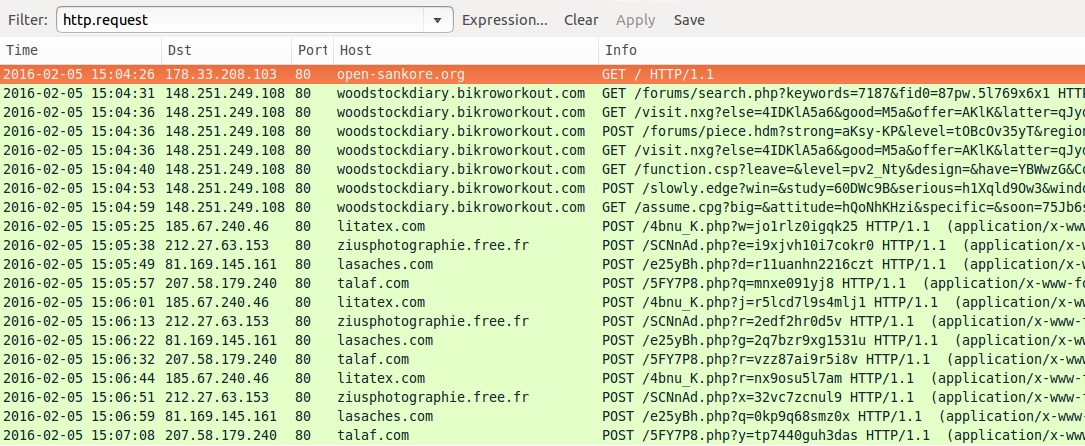
Task: Select the /forums/search.php GET packet row
Action: [x=542, y=94]
